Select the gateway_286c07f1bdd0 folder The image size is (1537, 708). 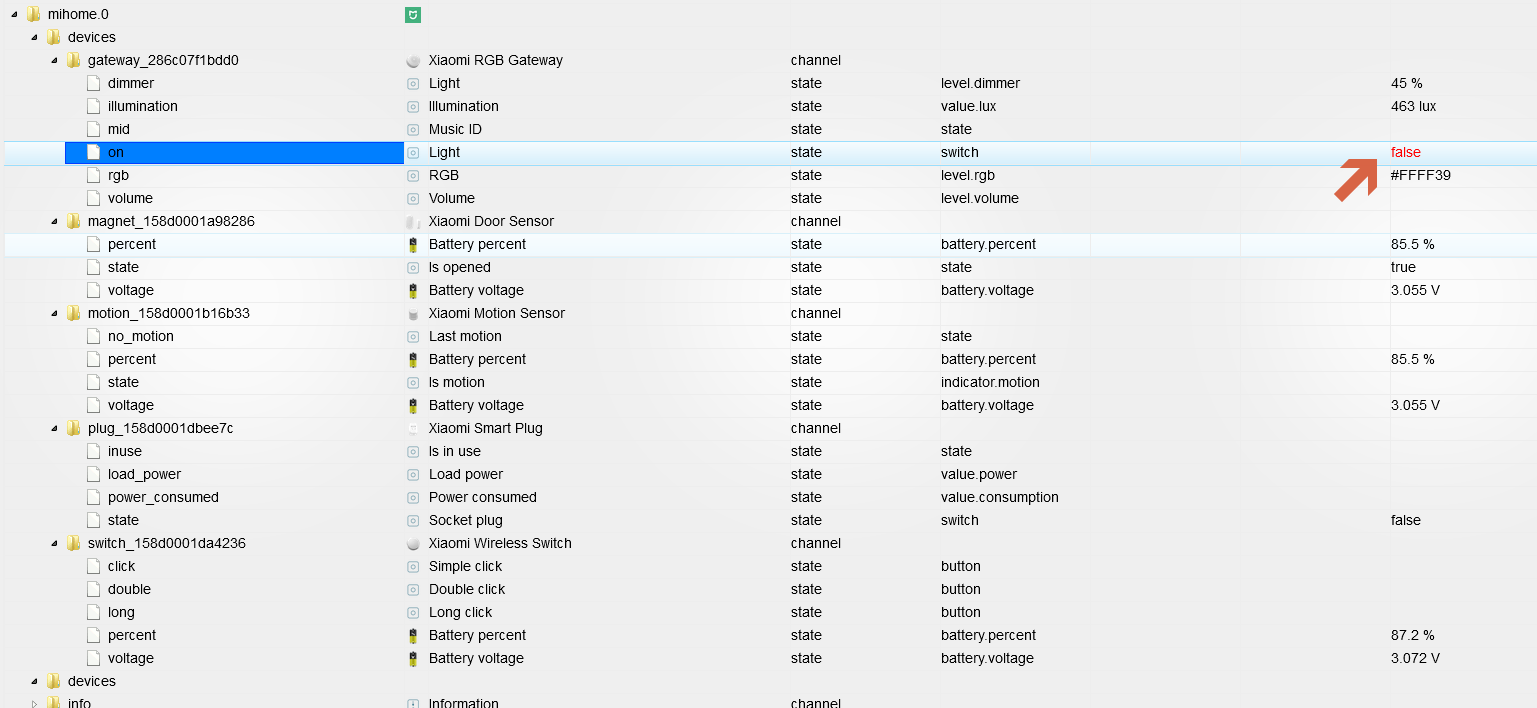tap(163, 60)
